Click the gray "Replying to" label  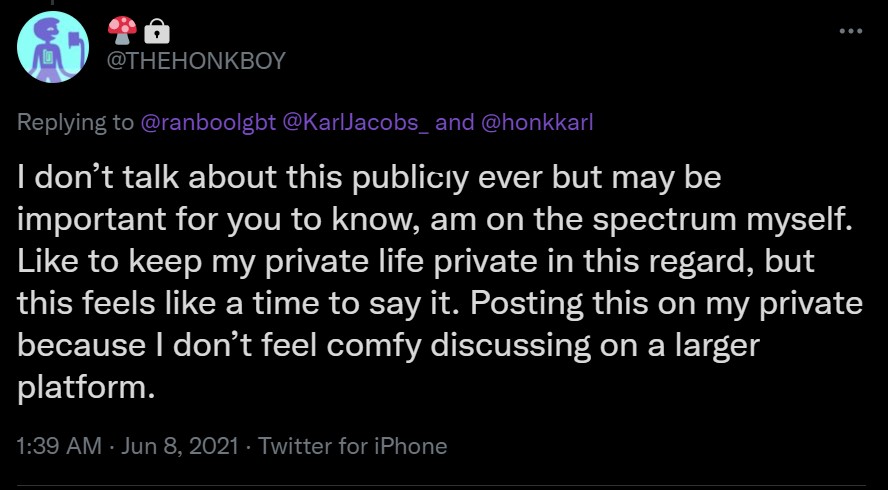(75, 122)
